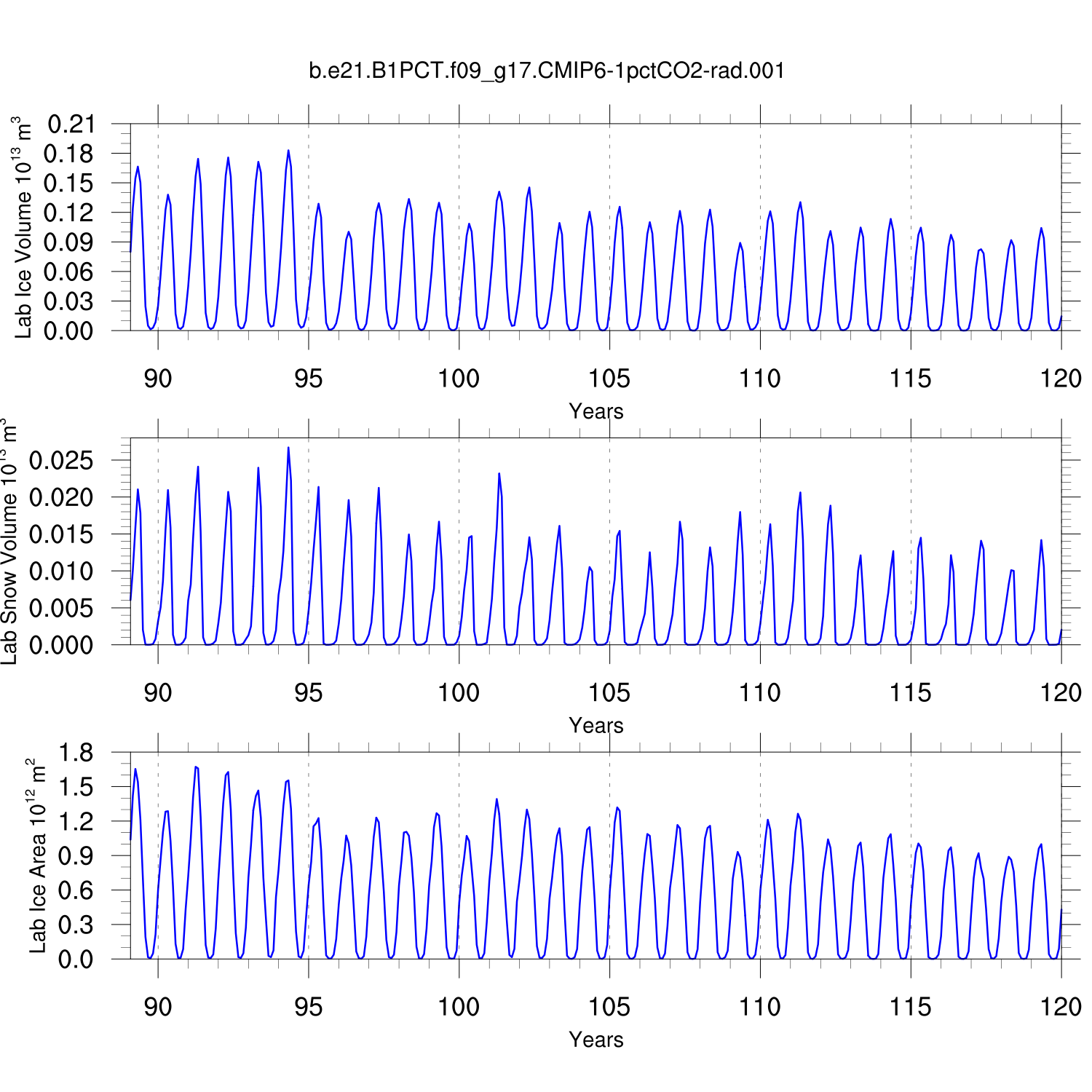The height and width of the screenshot is (1092, 1092).
Task: Click the Years label below ice volume panel
Action: pos(596,411)
